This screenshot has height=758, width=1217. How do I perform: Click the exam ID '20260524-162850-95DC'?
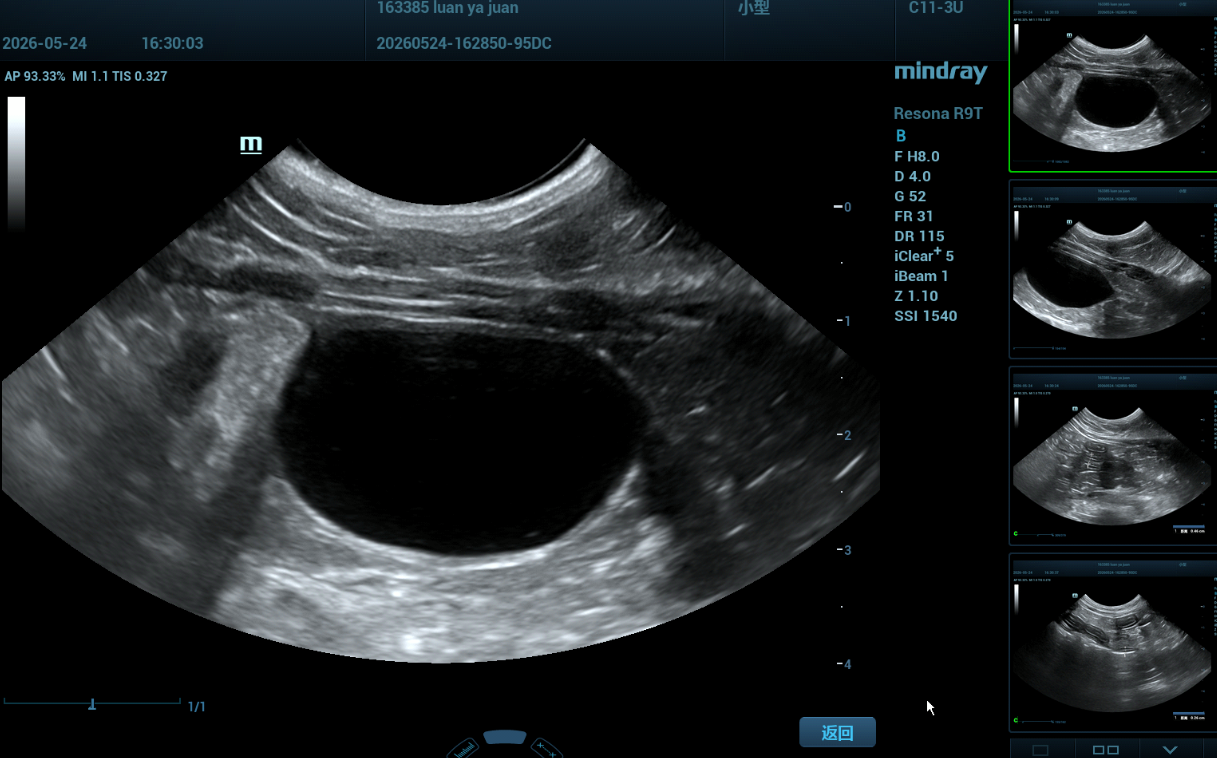[x=464, y=44]
